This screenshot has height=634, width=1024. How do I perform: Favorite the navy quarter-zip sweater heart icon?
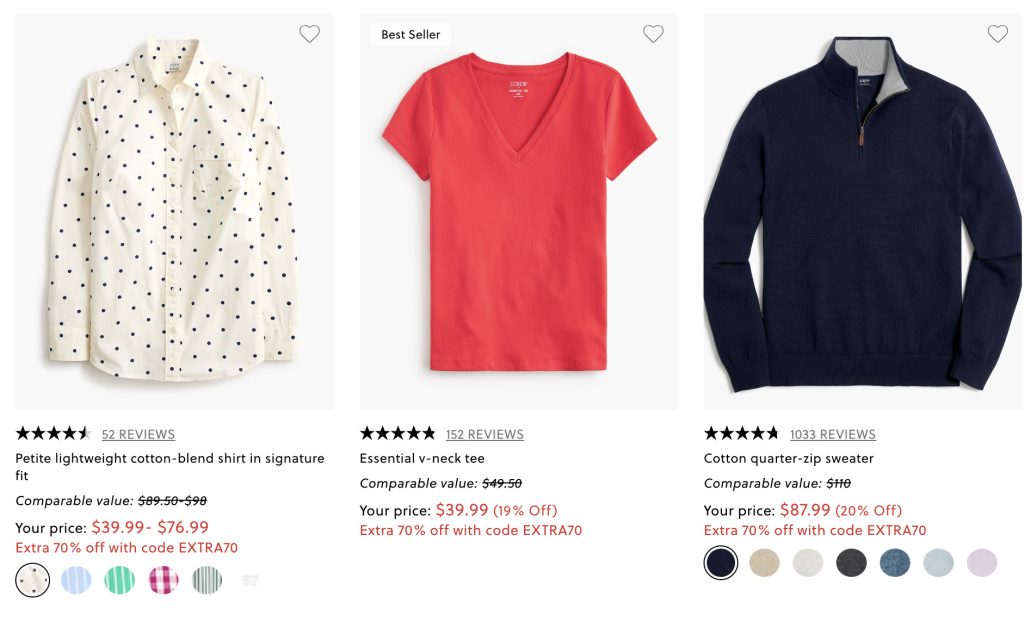point(998,33)
